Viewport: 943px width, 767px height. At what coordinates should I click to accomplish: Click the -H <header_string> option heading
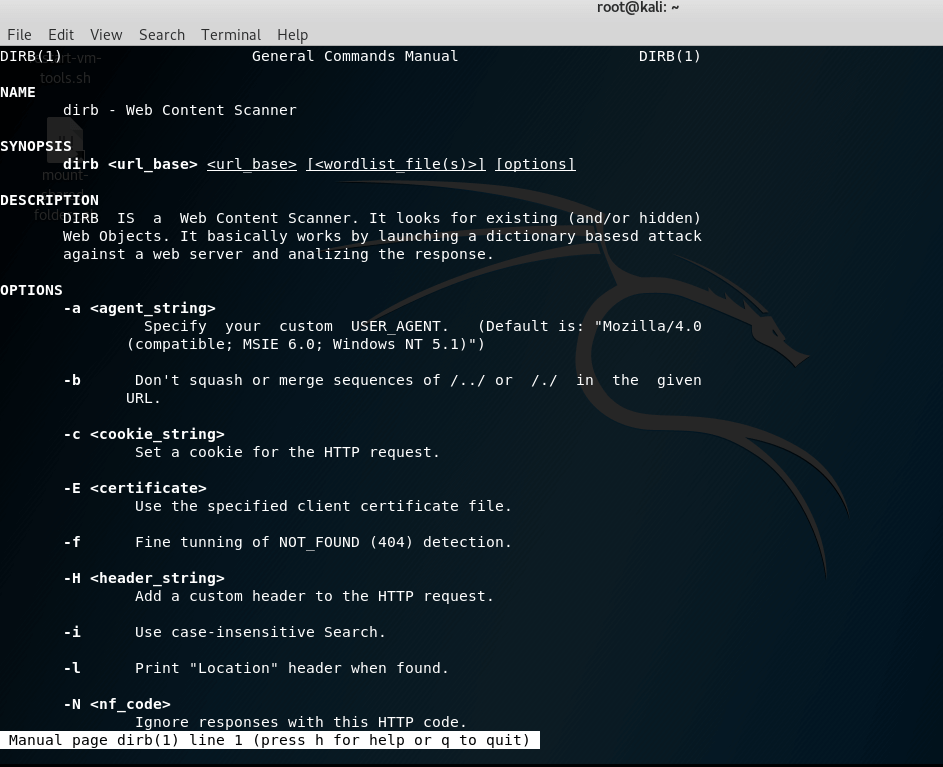click(x=144, y=578)
